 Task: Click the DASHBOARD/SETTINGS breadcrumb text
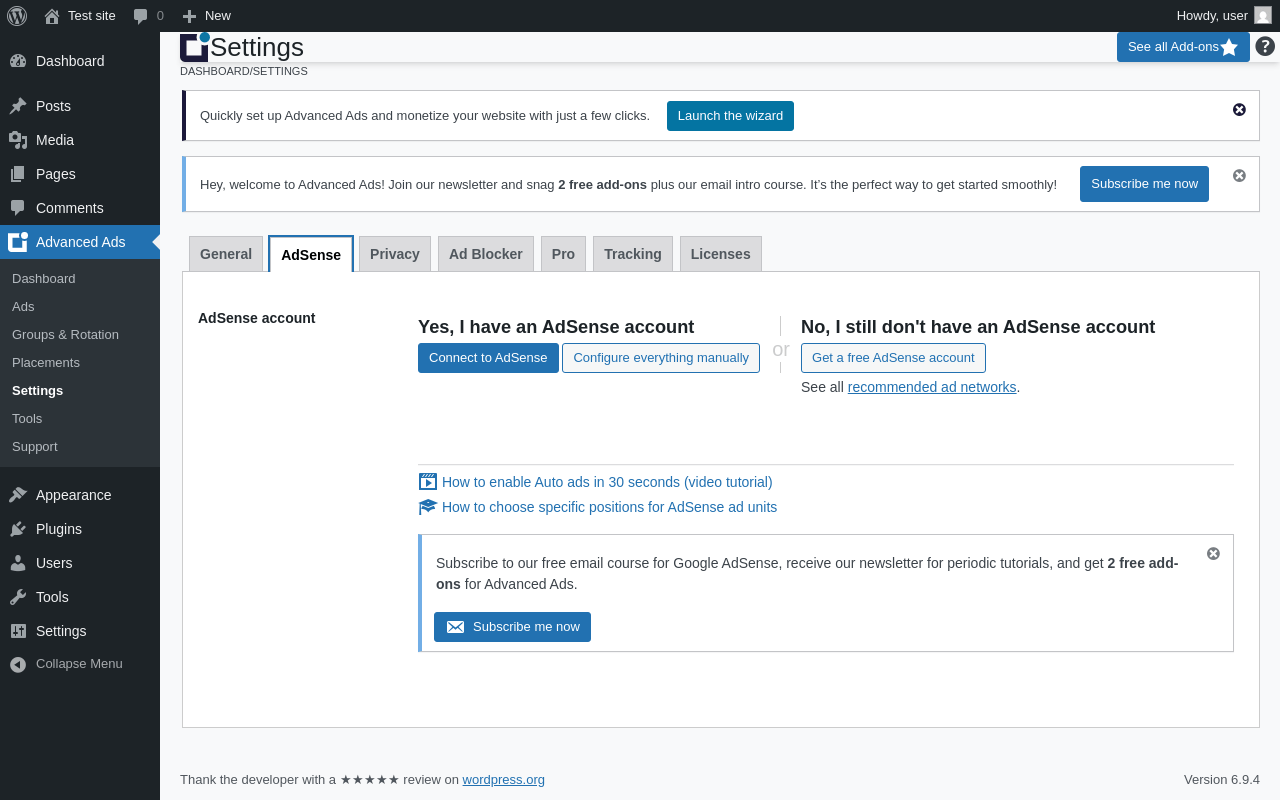(244, 71)
